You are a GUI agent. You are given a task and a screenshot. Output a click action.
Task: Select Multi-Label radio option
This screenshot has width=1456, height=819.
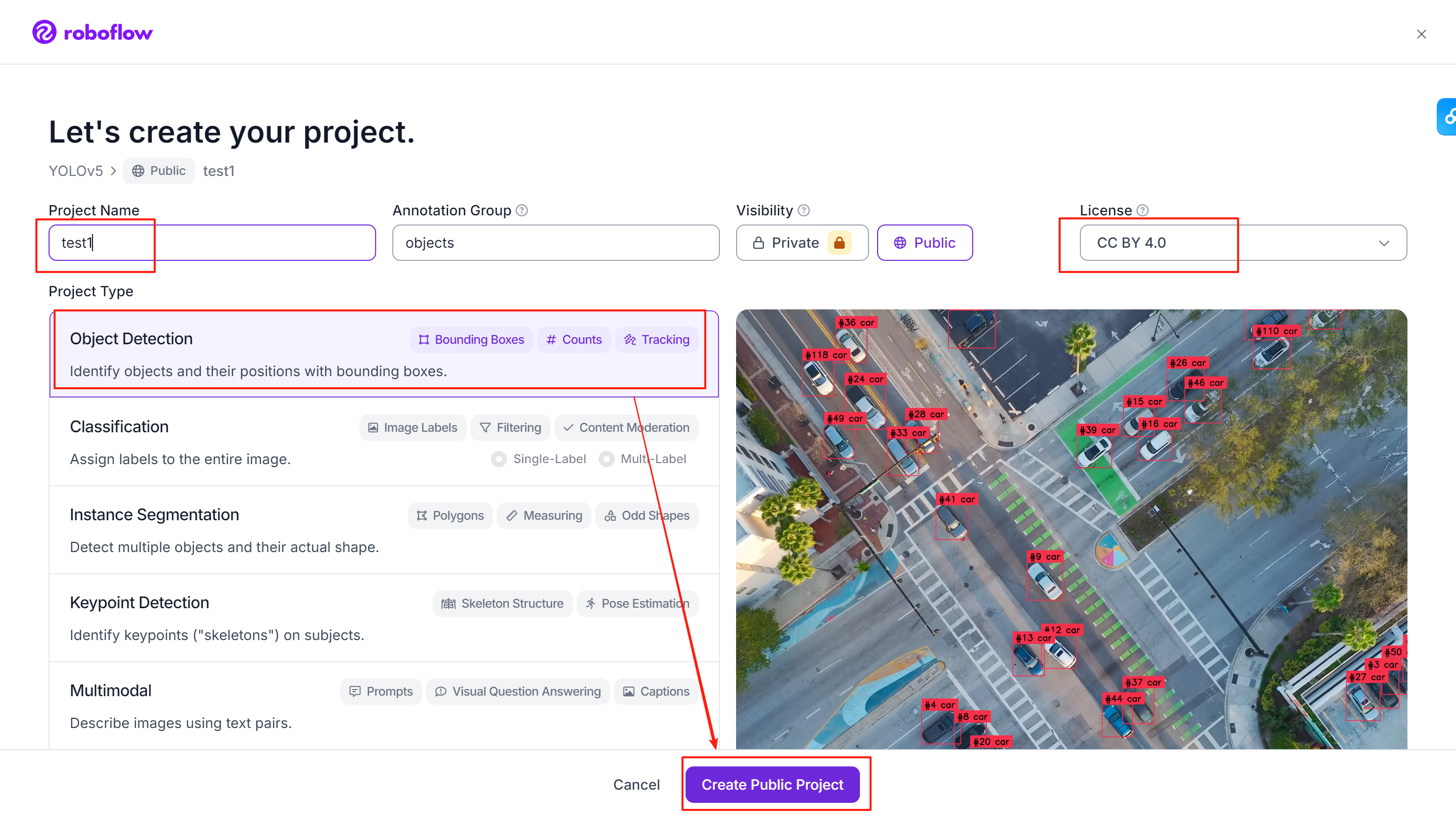607,459
